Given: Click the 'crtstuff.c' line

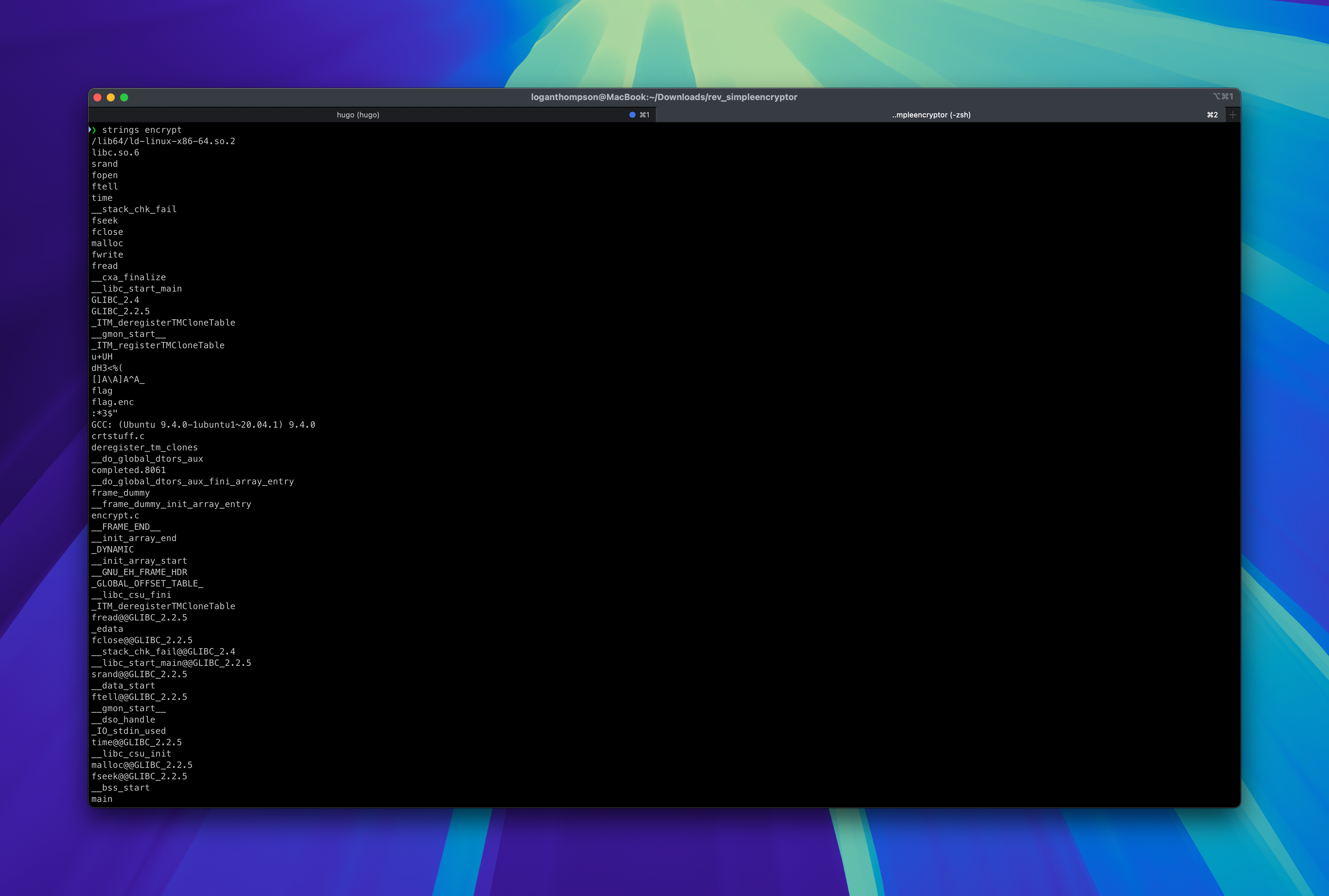Looking at the screenshot, I should [118, 436].
